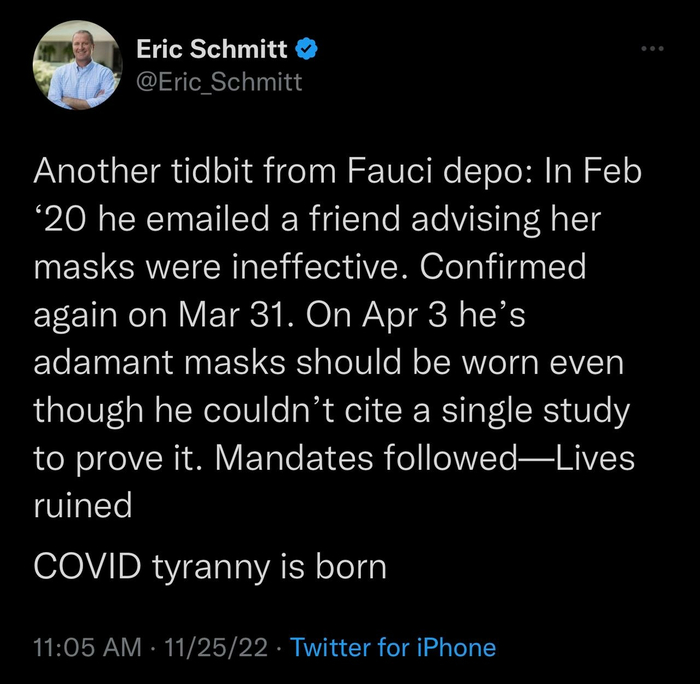Open Eric Schmitt's profile picture
The height and width of the screenshot is (684, 700).
coord(77,65)
